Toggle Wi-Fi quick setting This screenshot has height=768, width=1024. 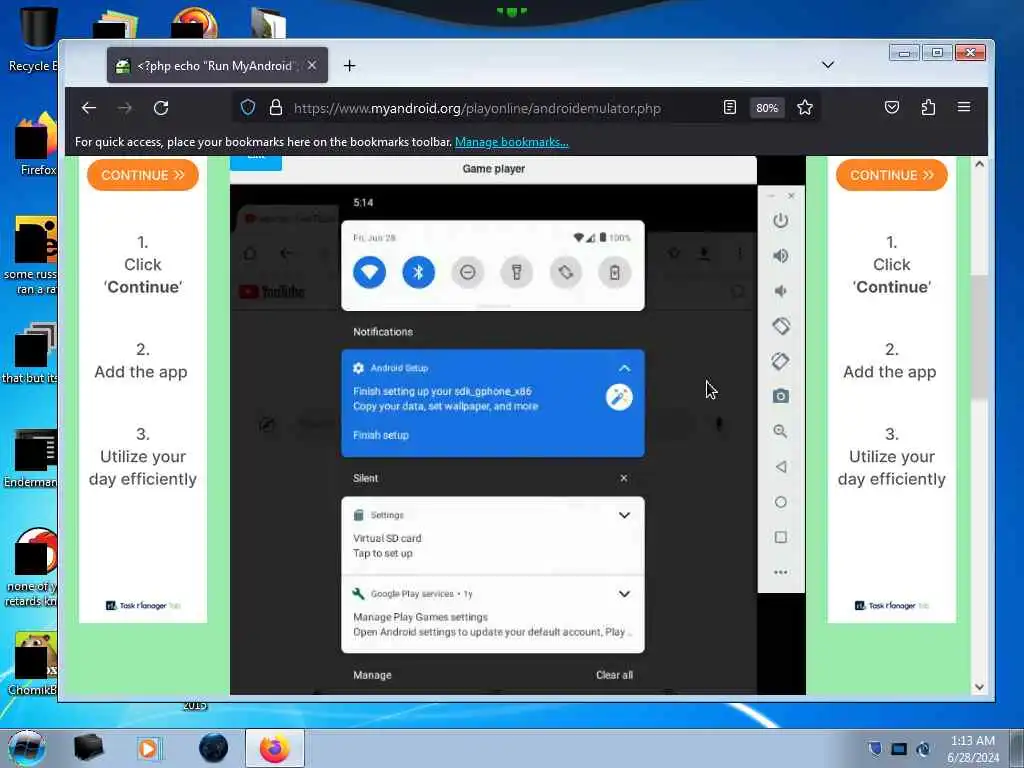tap(370, 272)
